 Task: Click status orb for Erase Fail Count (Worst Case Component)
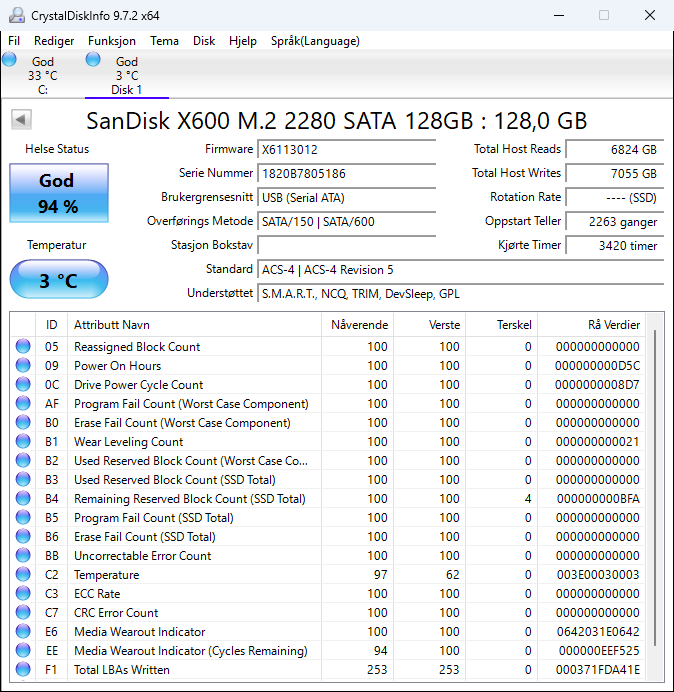pyautogui.click(x=23, y=422)
